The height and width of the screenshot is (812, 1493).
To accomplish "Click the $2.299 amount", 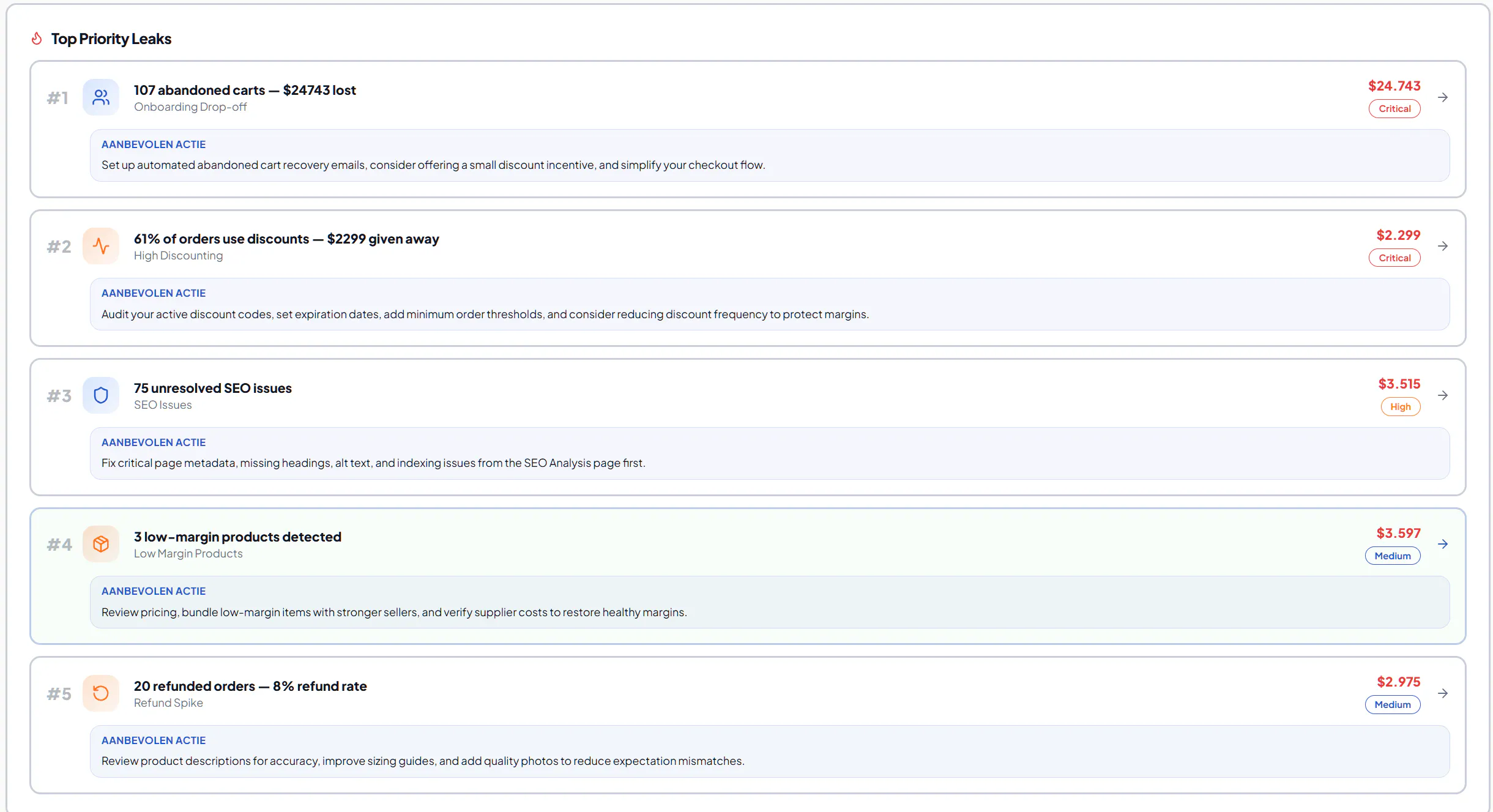I will (x=1398, y=235).
